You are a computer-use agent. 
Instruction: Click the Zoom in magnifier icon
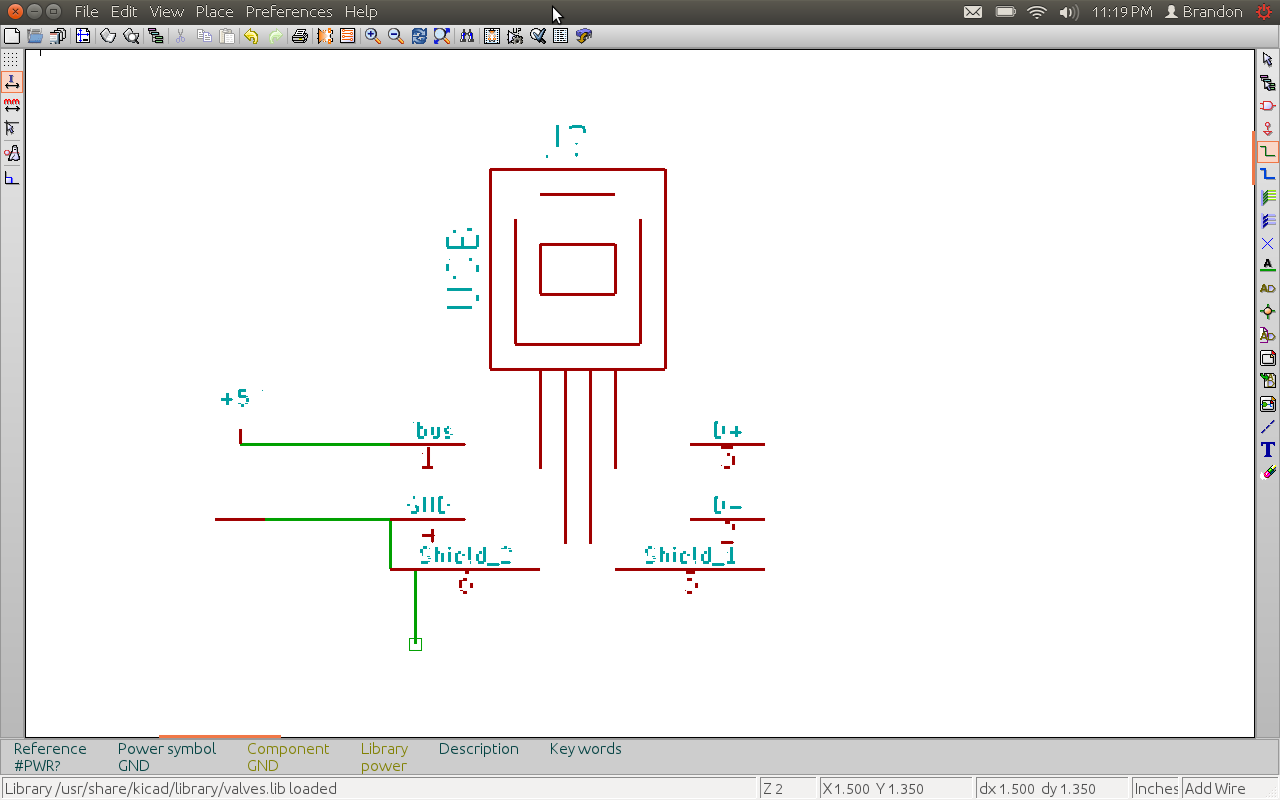372,36
